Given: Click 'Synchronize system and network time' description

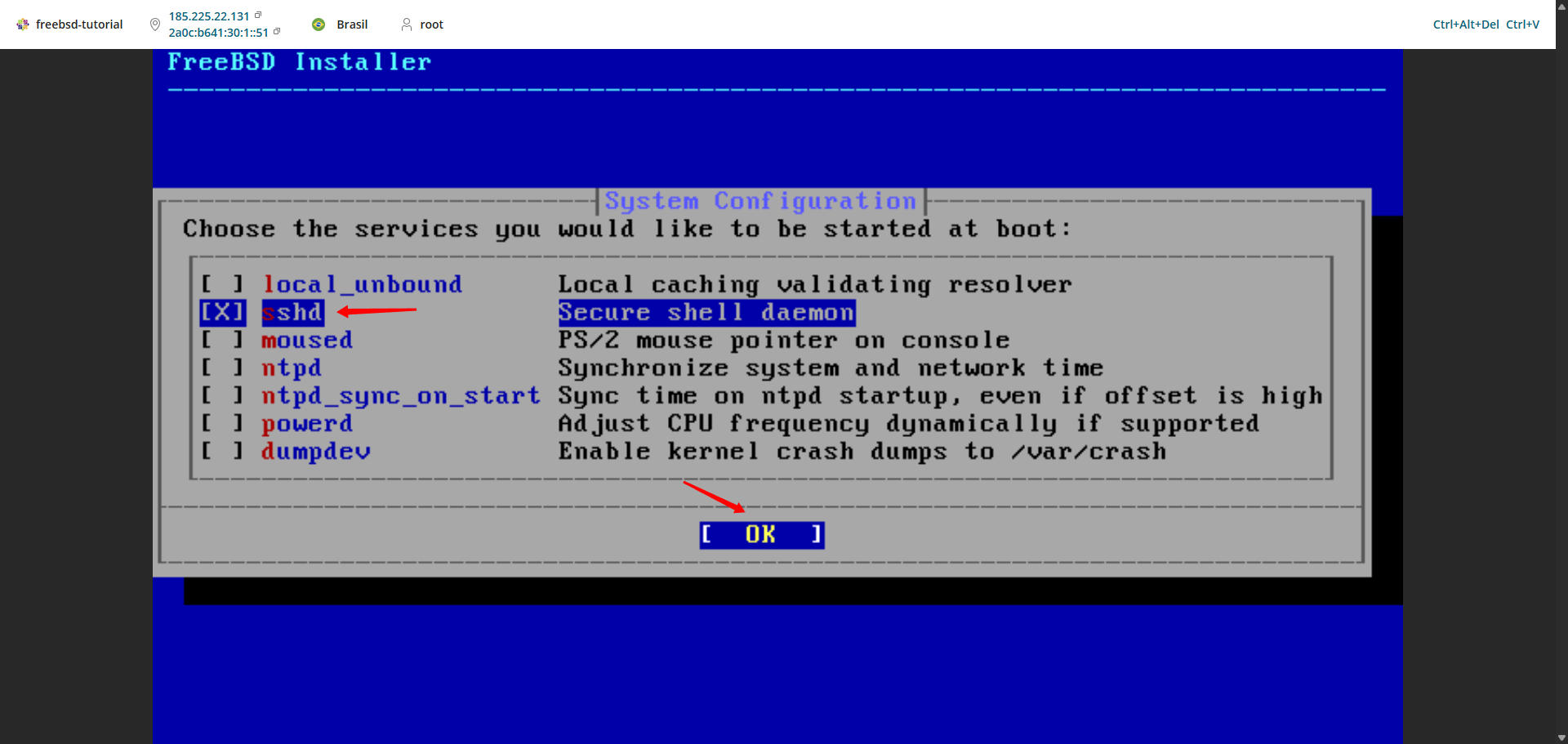Looking at the screenshot, I should click(x=831, y=368).
